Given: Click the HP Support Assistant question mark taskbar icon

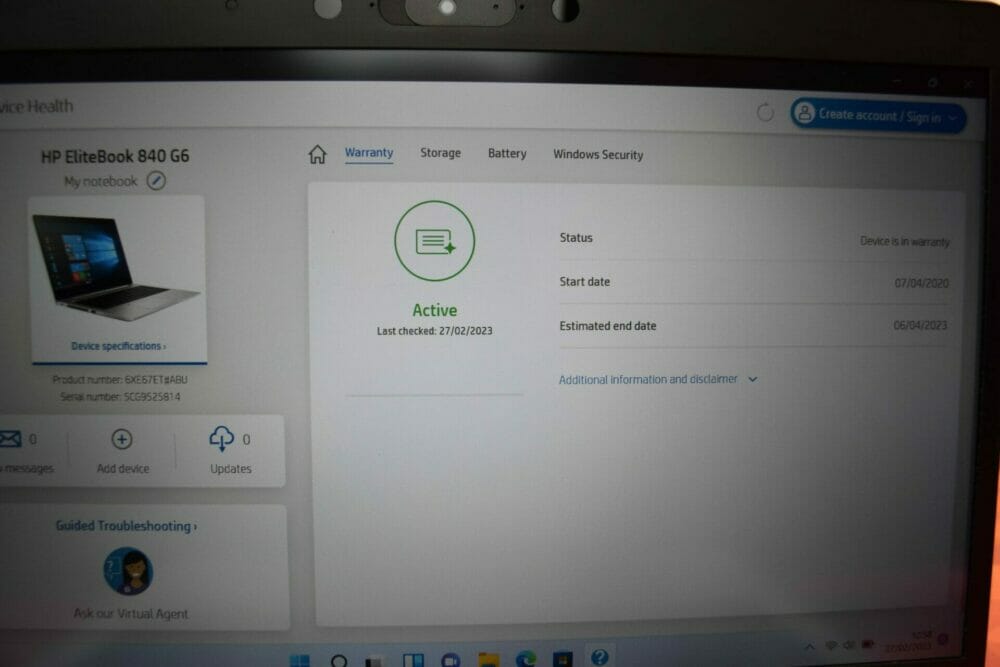Looking at the screenshot, I should (x=599, y=657).
